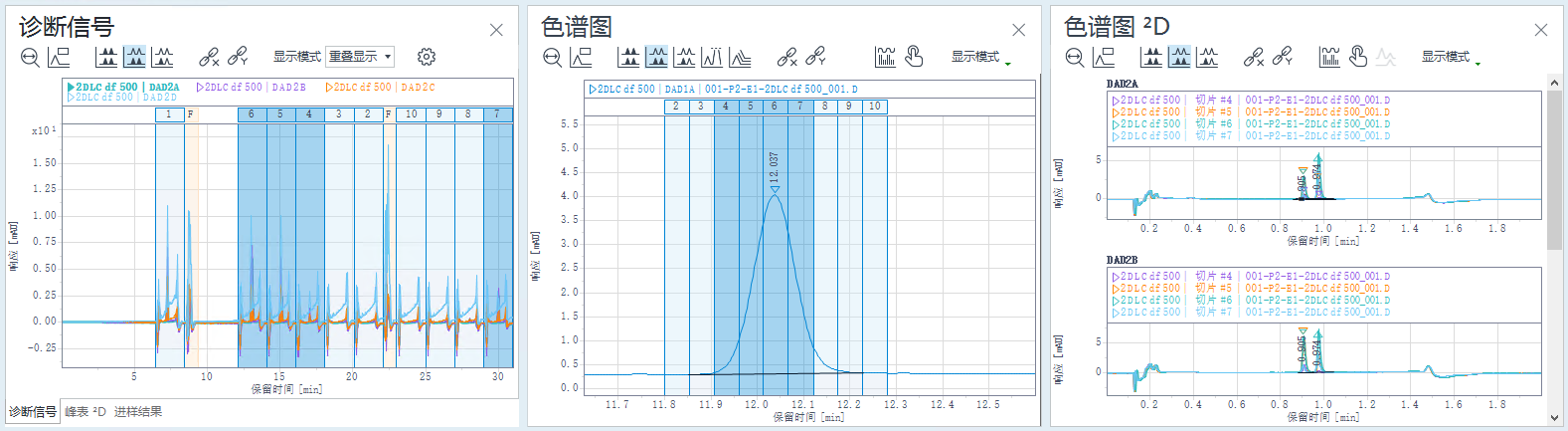
Task: Select filled-peaks separate display in 色谱图 ²D
Action: click(1151, 57)
